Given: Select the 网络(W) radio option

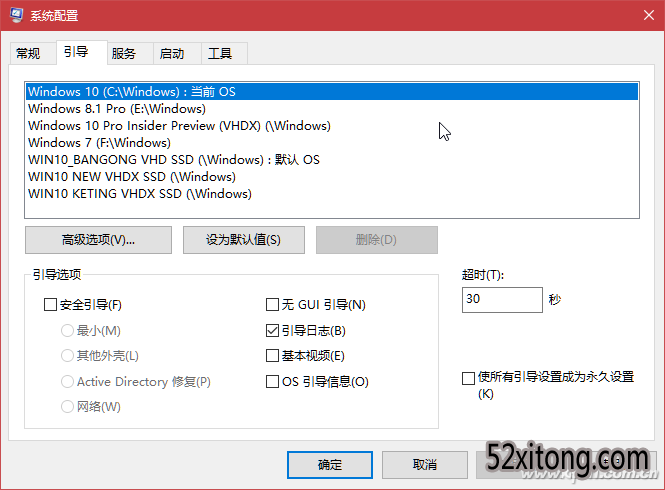Looking at the screenshot, I should click(x=67, y=406).
